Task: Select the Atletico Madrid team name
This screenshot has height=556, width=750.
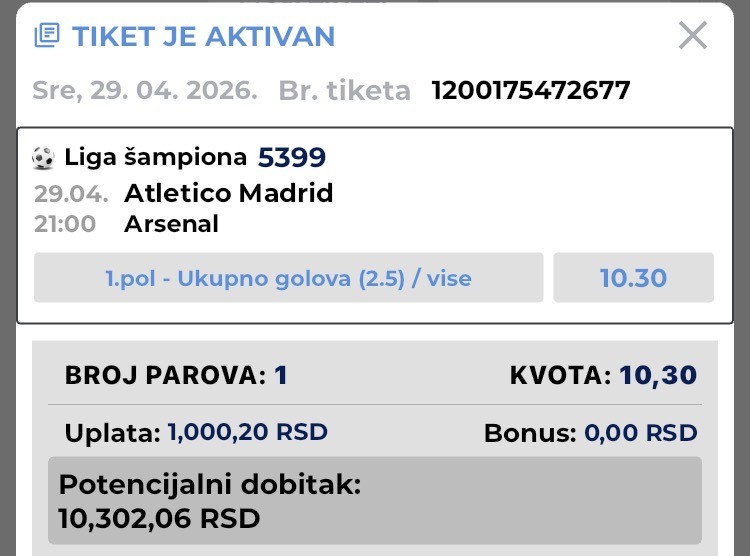Action: (x=228, y=193)
